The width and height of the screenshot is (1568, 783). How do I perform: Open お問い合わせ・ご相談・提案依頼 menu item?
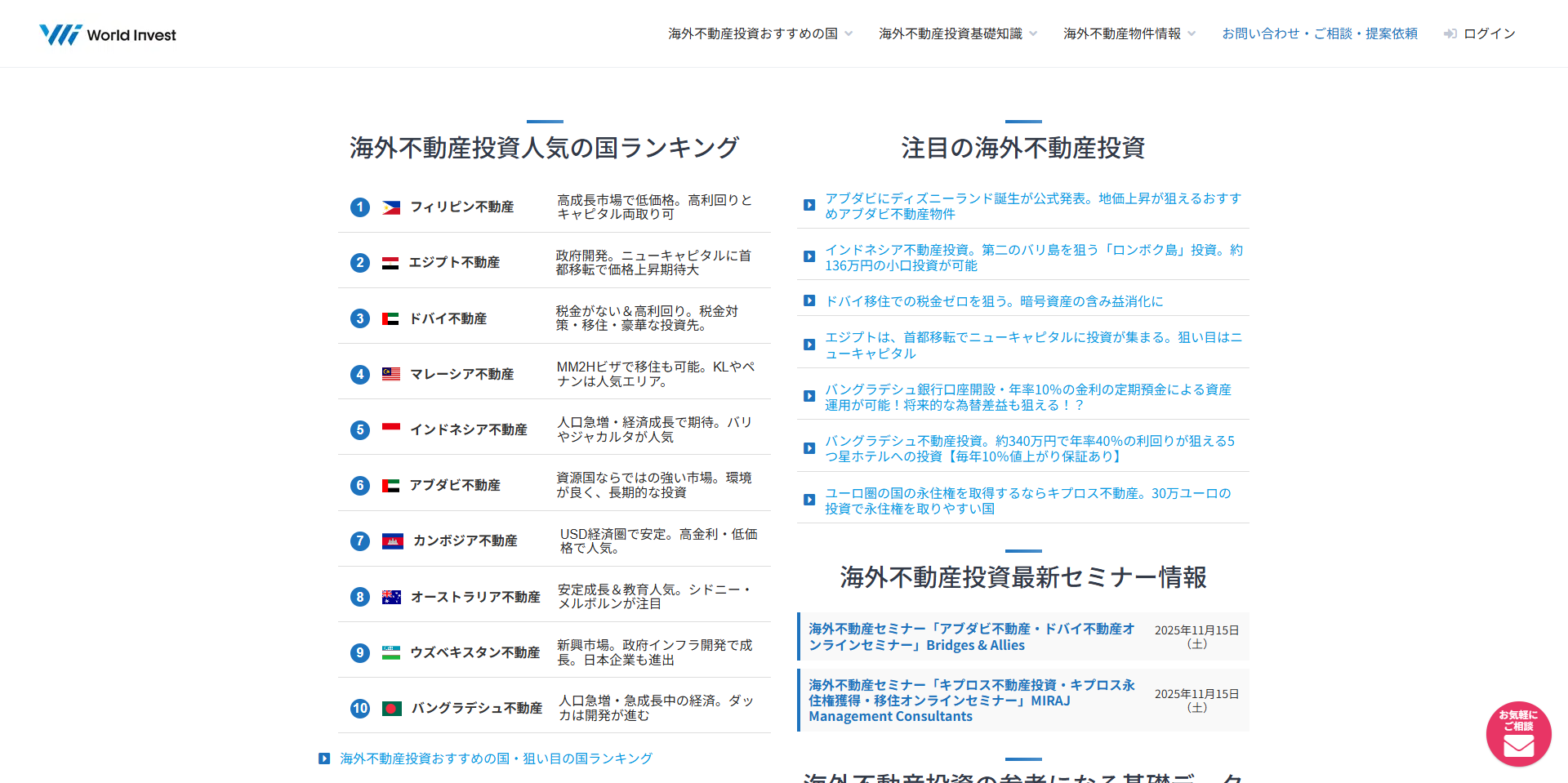(x=1319, y=33)
